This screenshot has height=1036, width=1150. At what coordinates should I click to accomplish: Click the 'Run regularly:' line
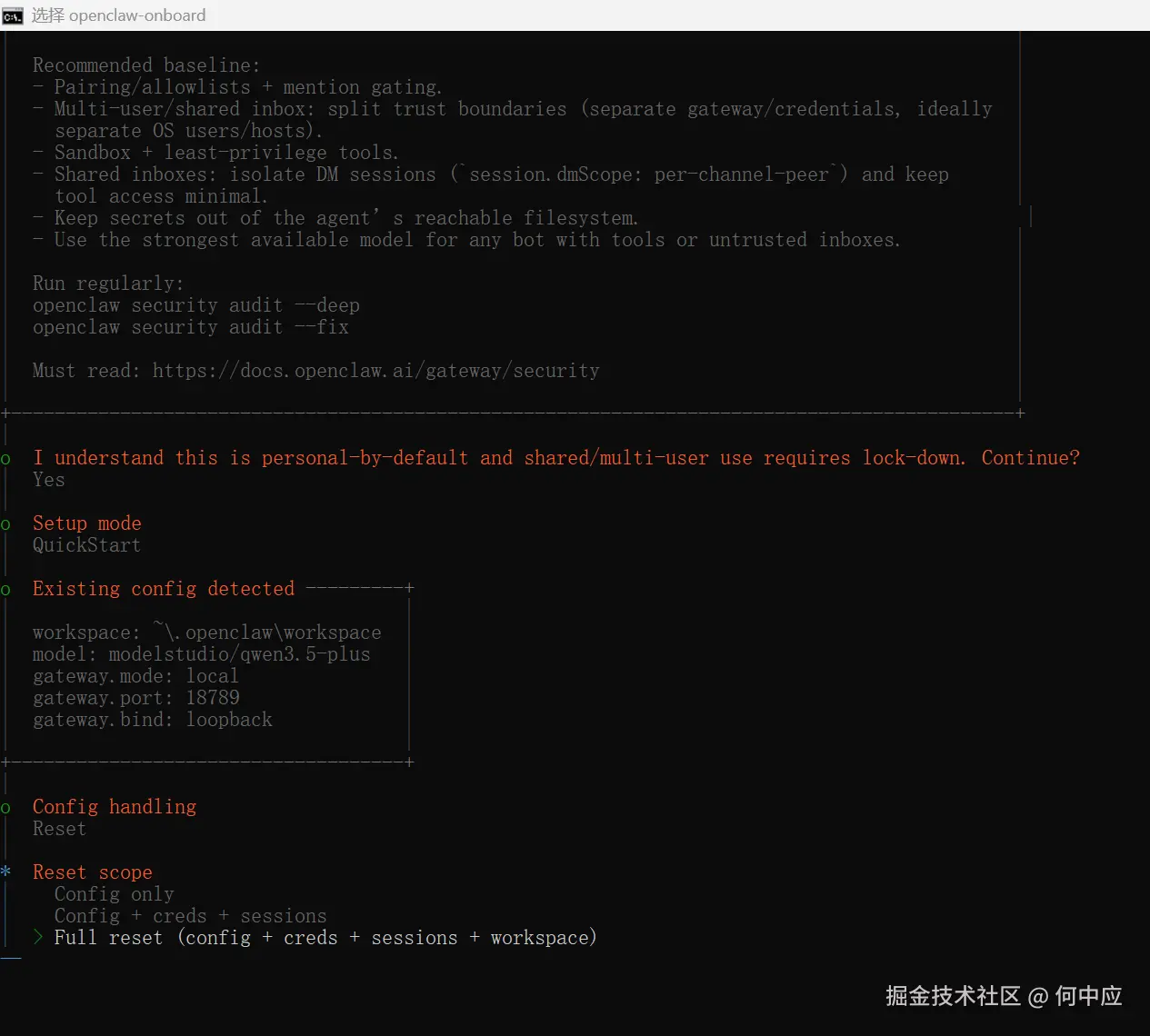[108, 284]
